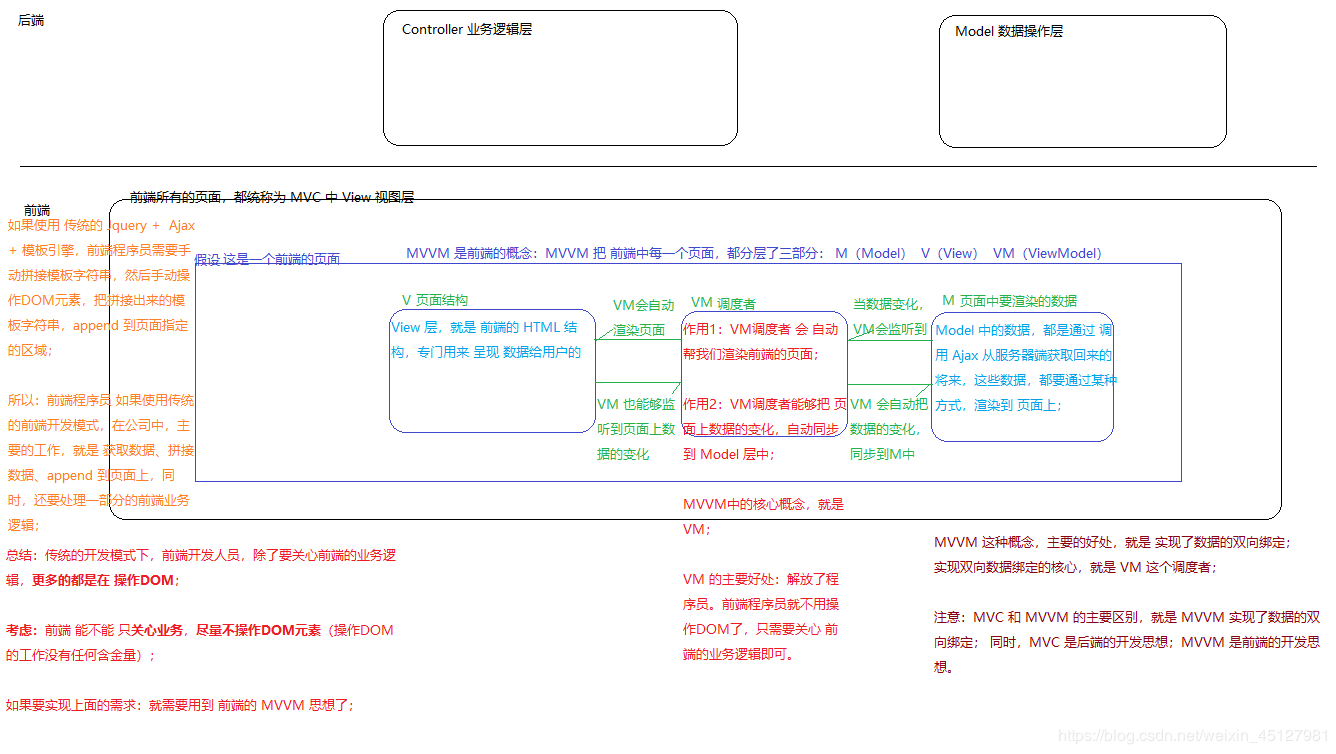Click '考虑：前端 能不能 只关心业务' text
The width and height of the screenshot is (1336, 754).
[x=200, y=643]
